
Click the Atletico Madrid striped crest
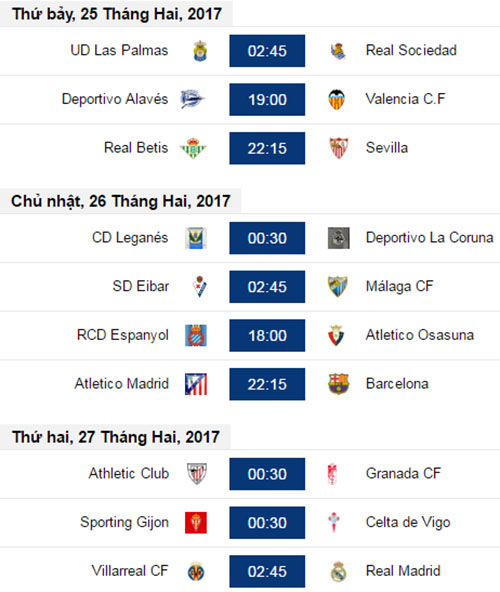coord(196,384)
